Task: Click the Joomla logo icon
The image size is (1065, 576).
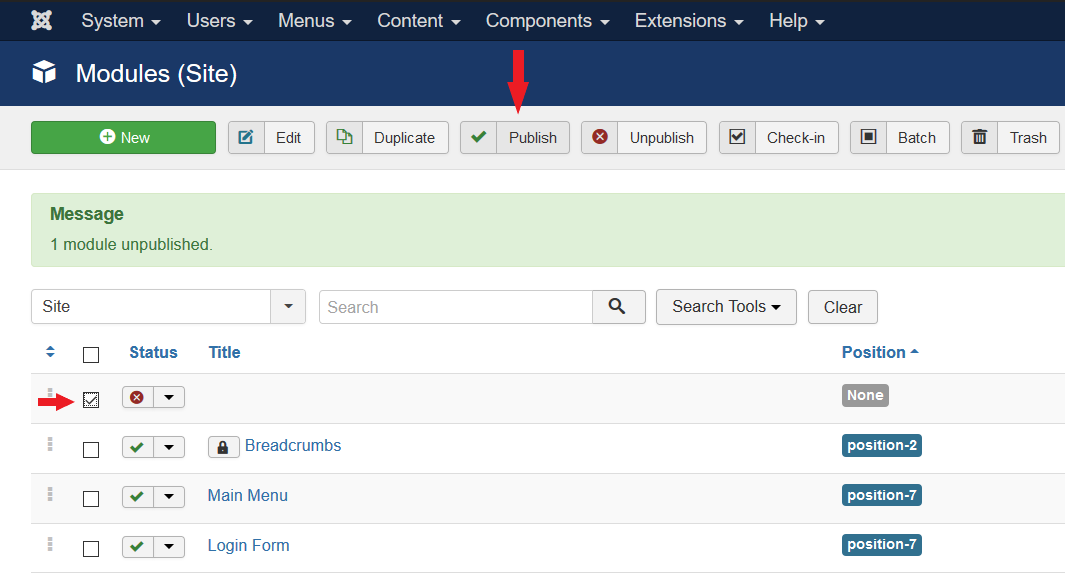Action: [42, 20]
